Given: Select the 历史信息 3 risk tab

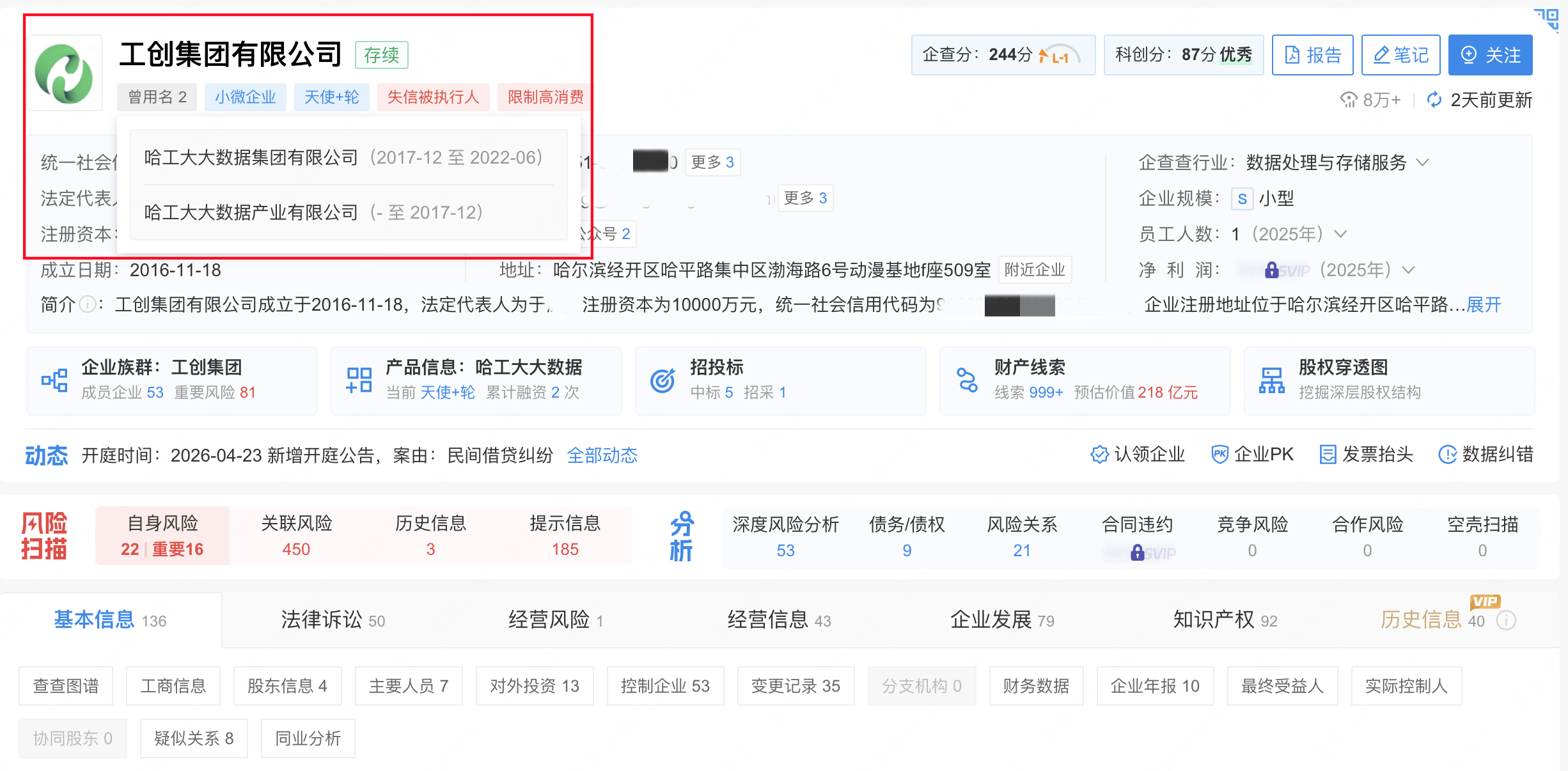Looking at the screenshot, I should click(x=431, y=536).
